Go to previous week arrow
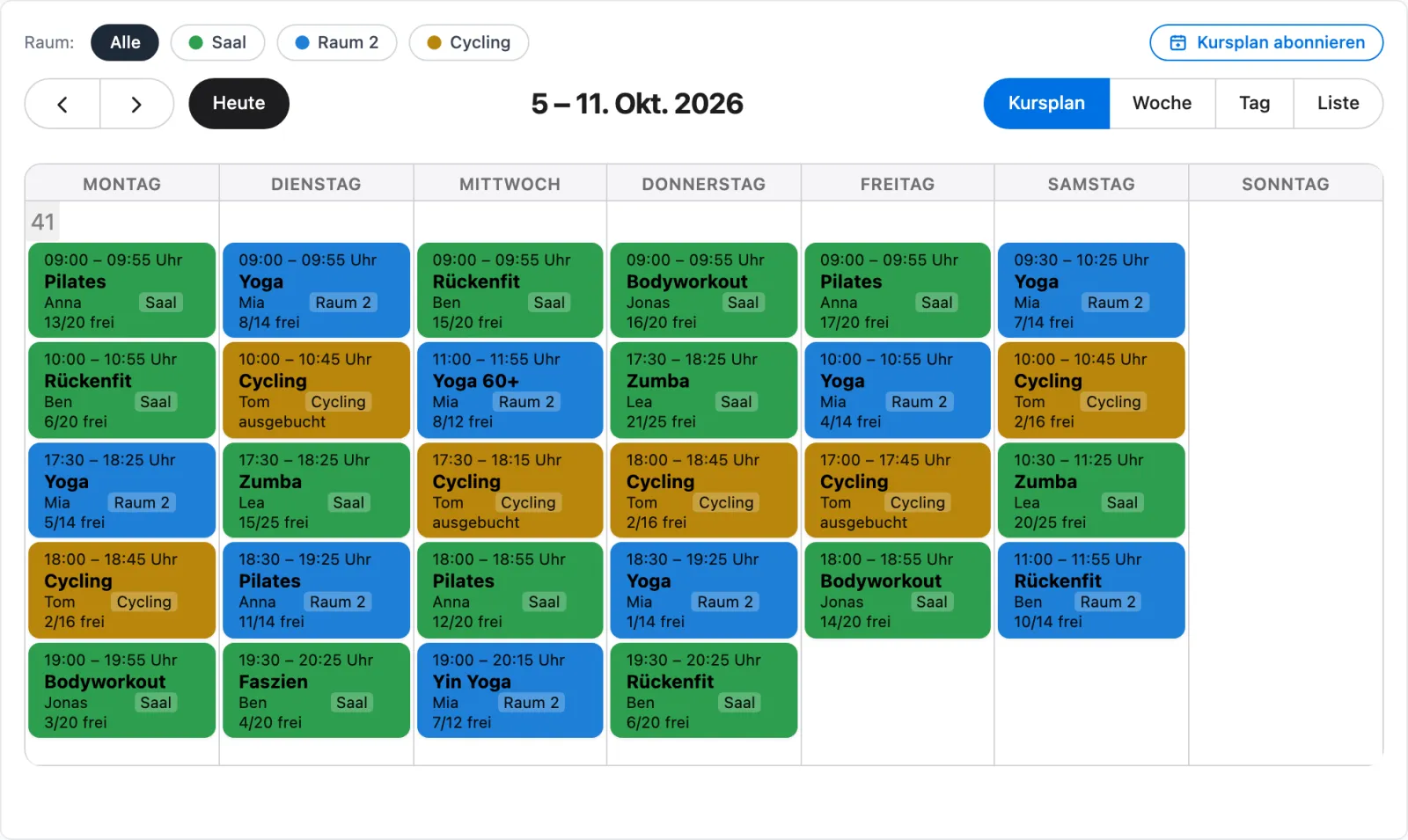This screenshot has width=1408, height=840. pyautogui.click(x=62, y=104)
